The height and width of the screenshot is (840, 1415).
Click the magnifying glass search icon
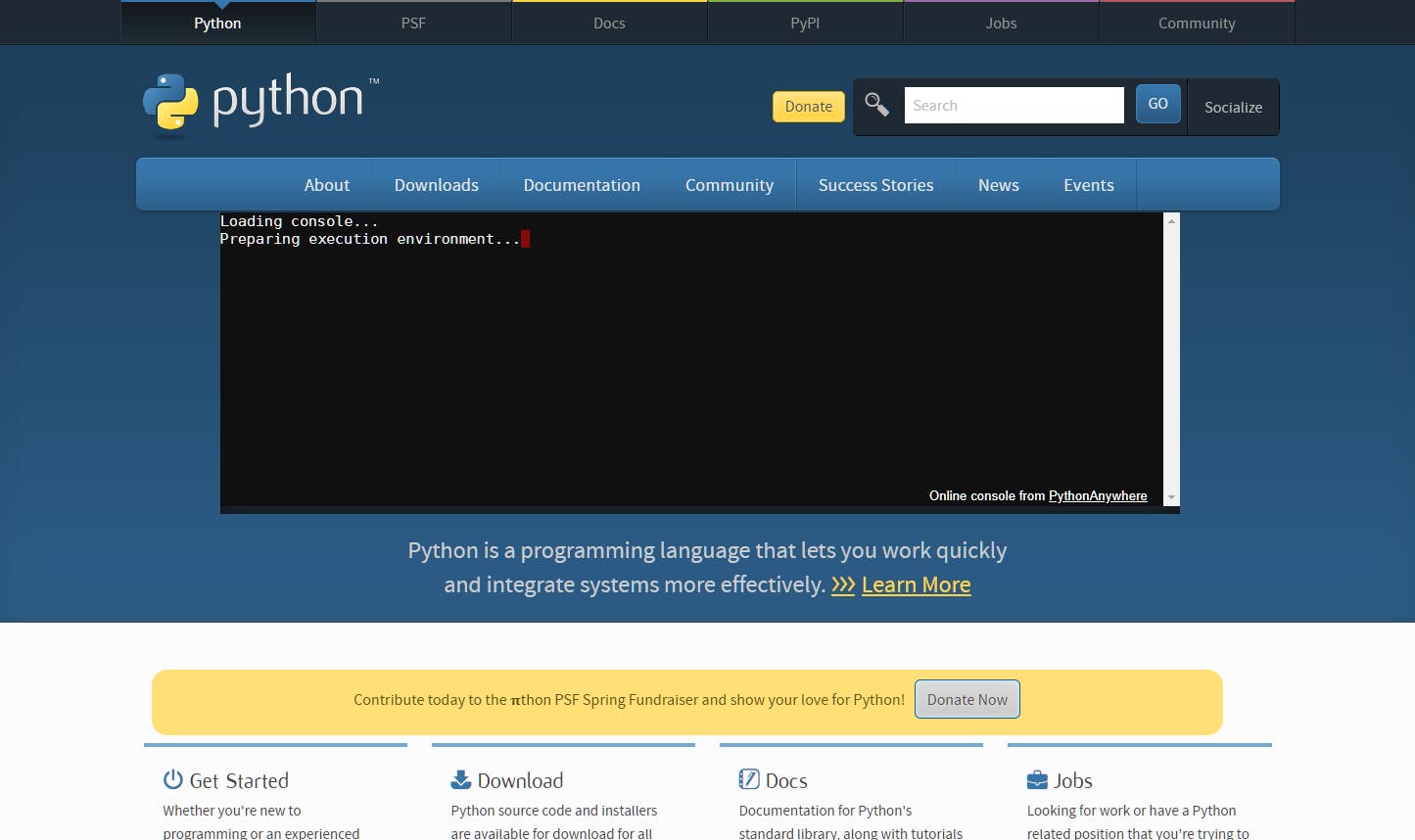876,104
